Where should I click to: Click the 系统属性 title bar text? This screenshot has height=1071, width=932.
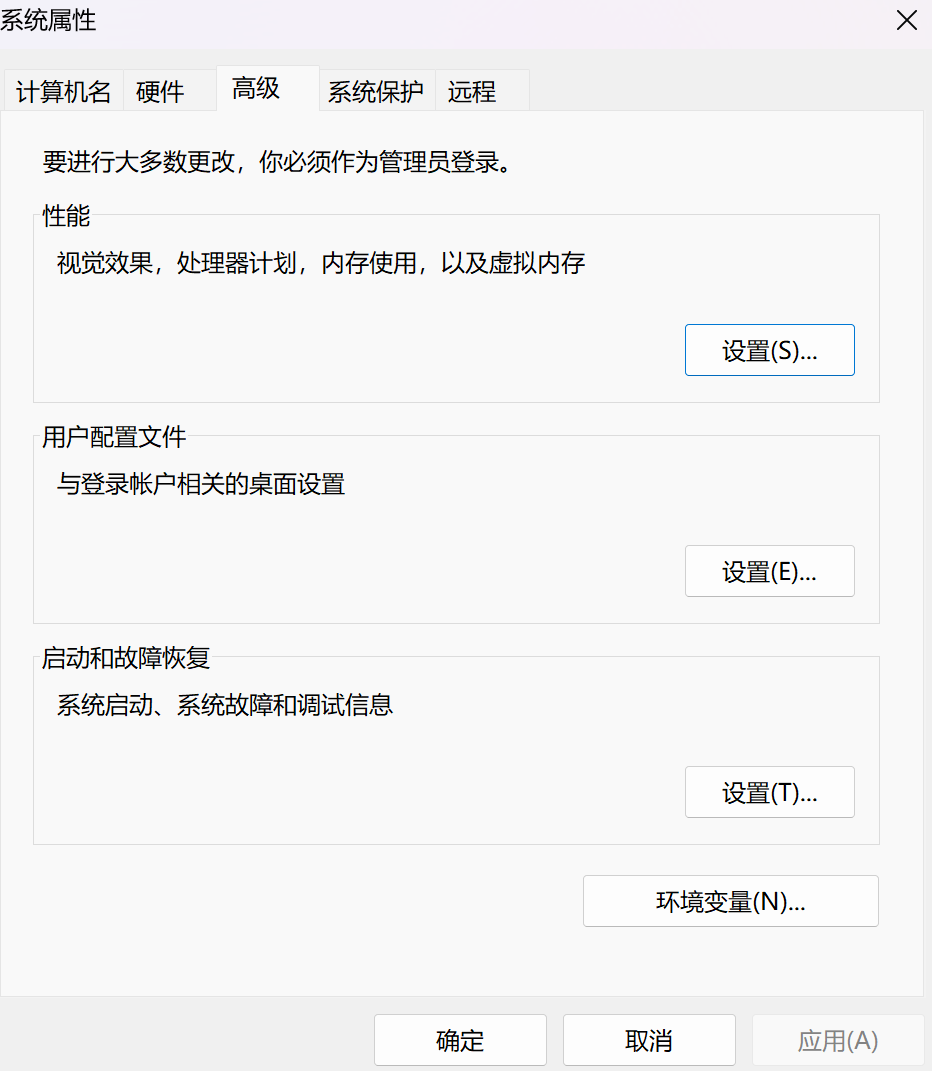tap(48, 20)
